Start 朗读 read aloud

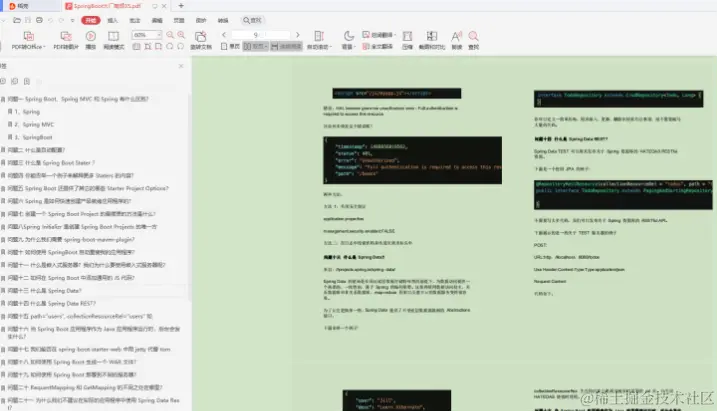[x=456, y=40]
